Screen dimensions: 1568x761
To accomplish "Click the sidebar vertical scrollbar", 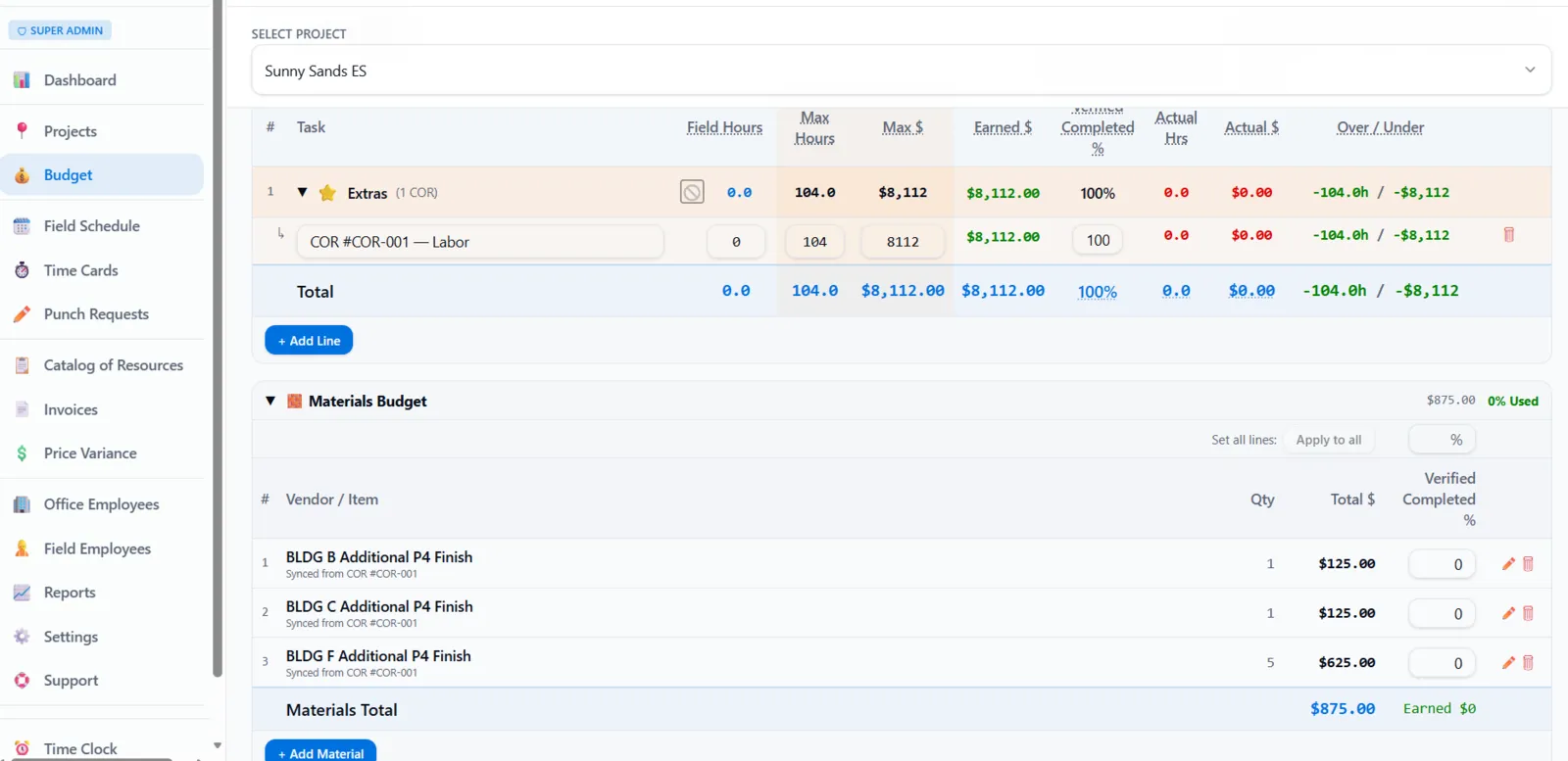I will coord(218,338).
